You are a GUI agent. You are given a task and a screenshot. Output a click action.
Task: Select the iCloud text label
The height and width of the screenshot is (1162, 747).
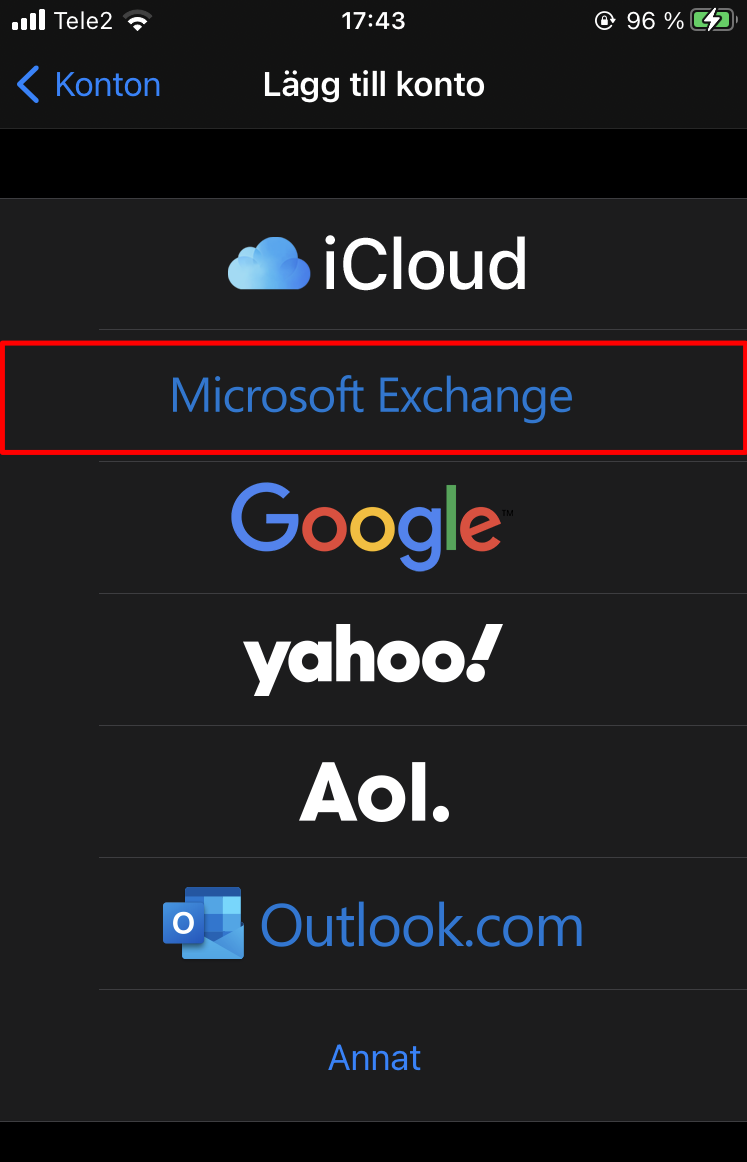(424, 264)
